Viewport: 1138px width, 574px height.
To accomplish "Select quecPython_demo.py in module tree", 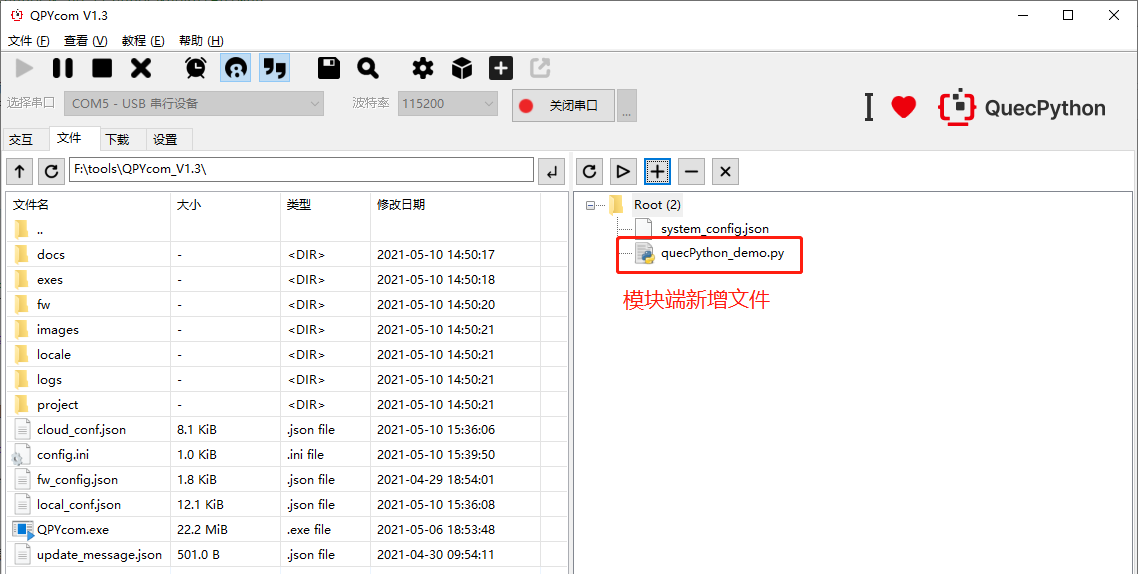I will [x=722, y=253].
